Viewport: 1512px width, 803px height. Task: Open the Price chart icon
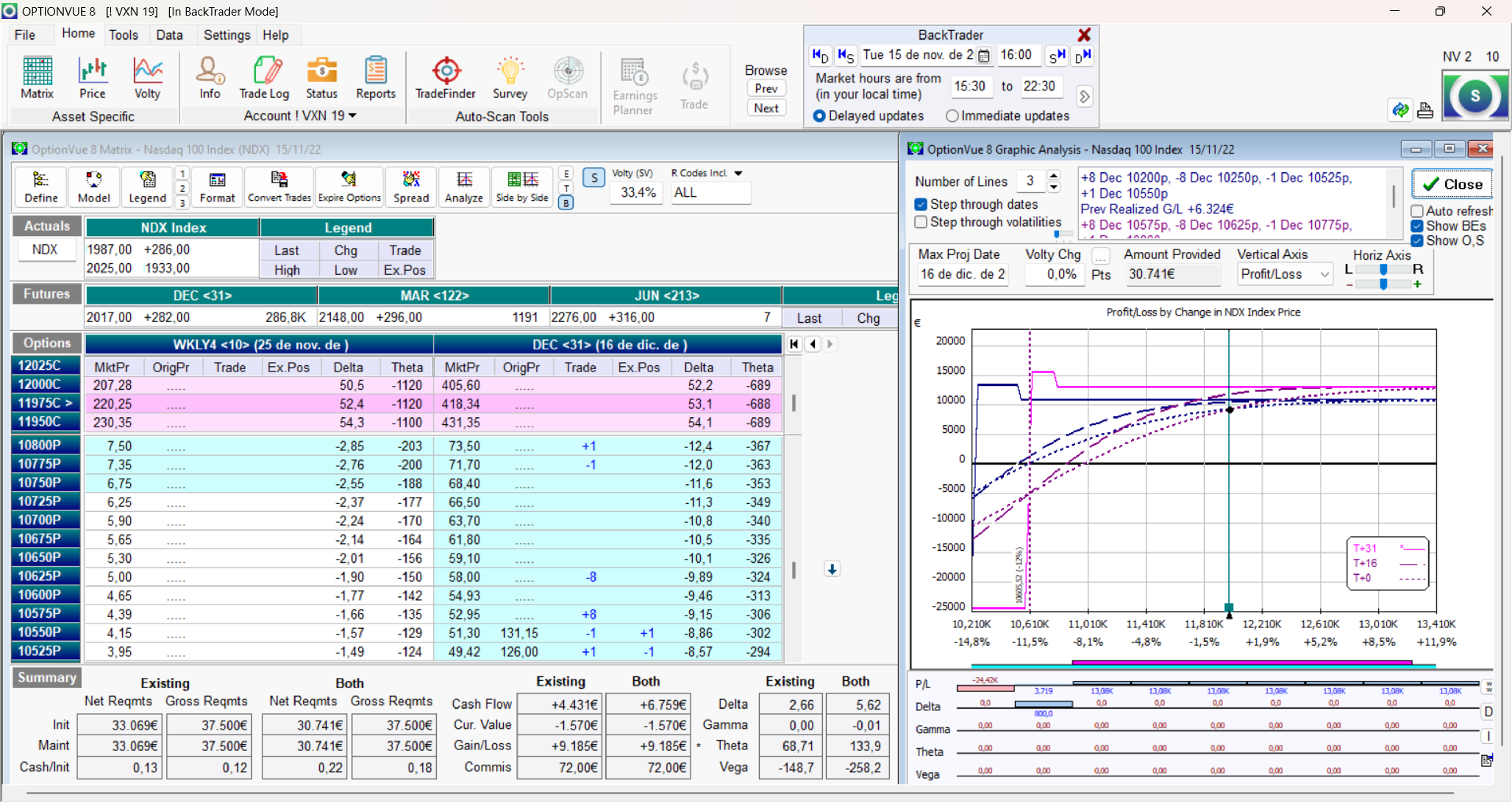click(92, 78)
